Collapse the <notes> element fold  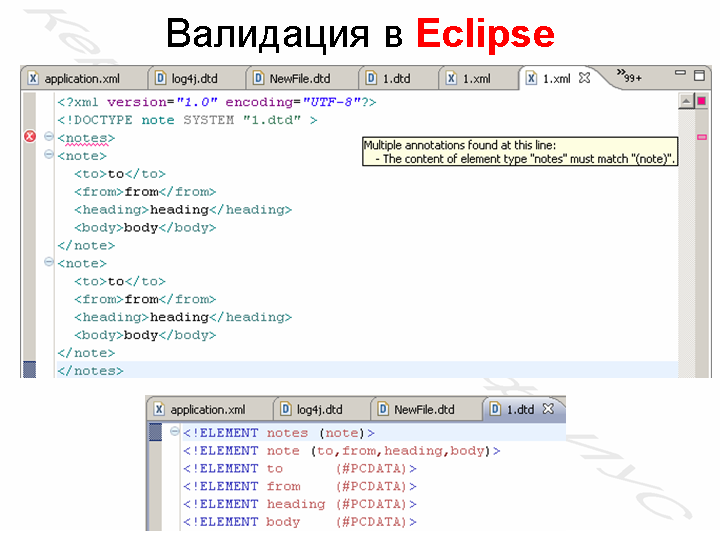[x=49, y=136]
